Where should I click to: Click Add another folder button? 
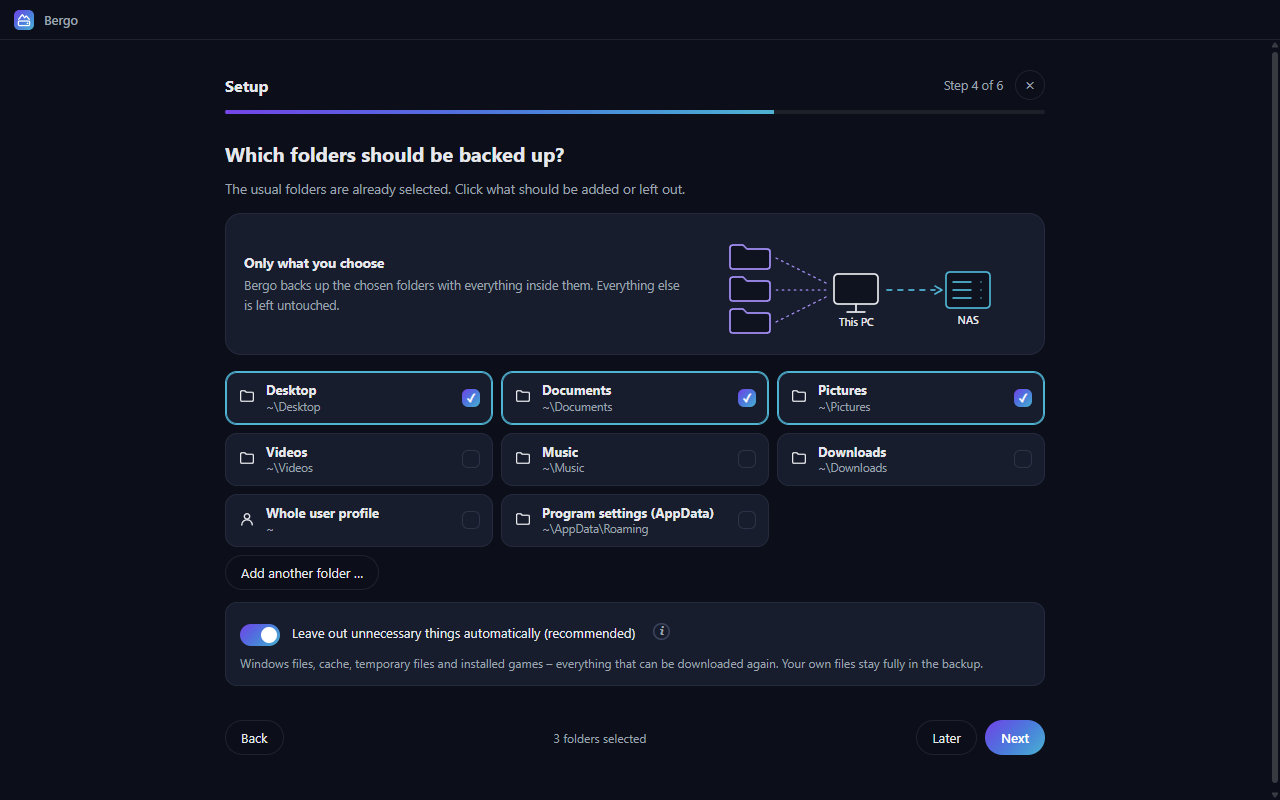(x=302, y=573)
